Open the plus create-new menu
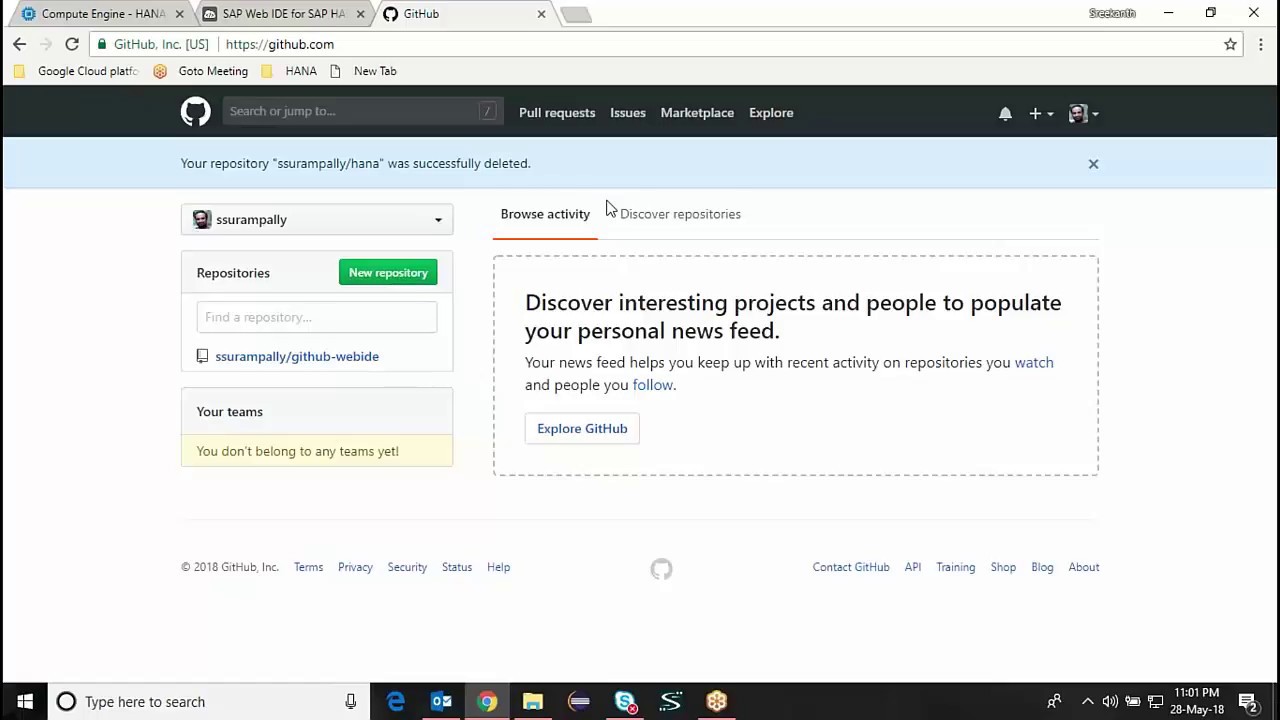The height and width of the screenshot is (720, 1280). (1041, 113)
